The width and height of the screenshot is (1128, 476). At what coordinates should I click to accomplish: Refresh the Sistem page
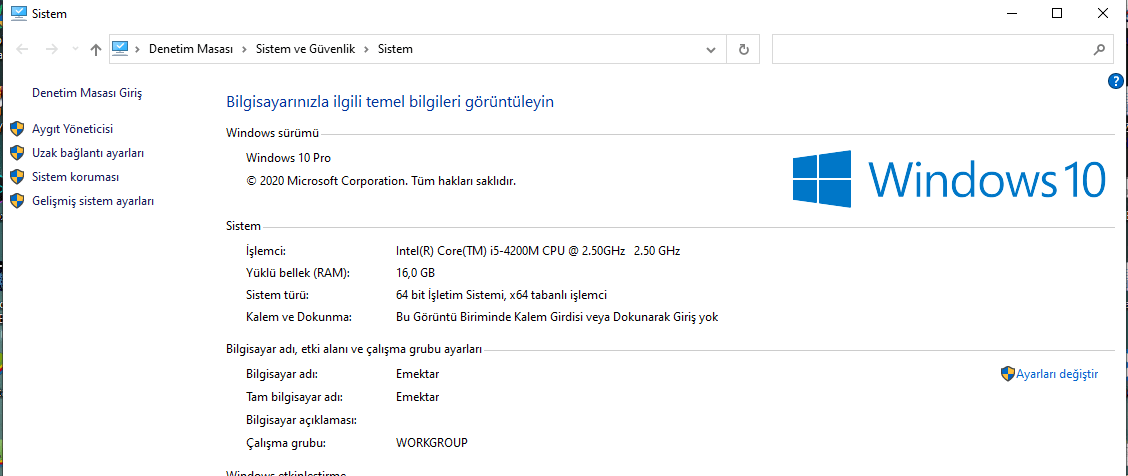coord(744,50)
